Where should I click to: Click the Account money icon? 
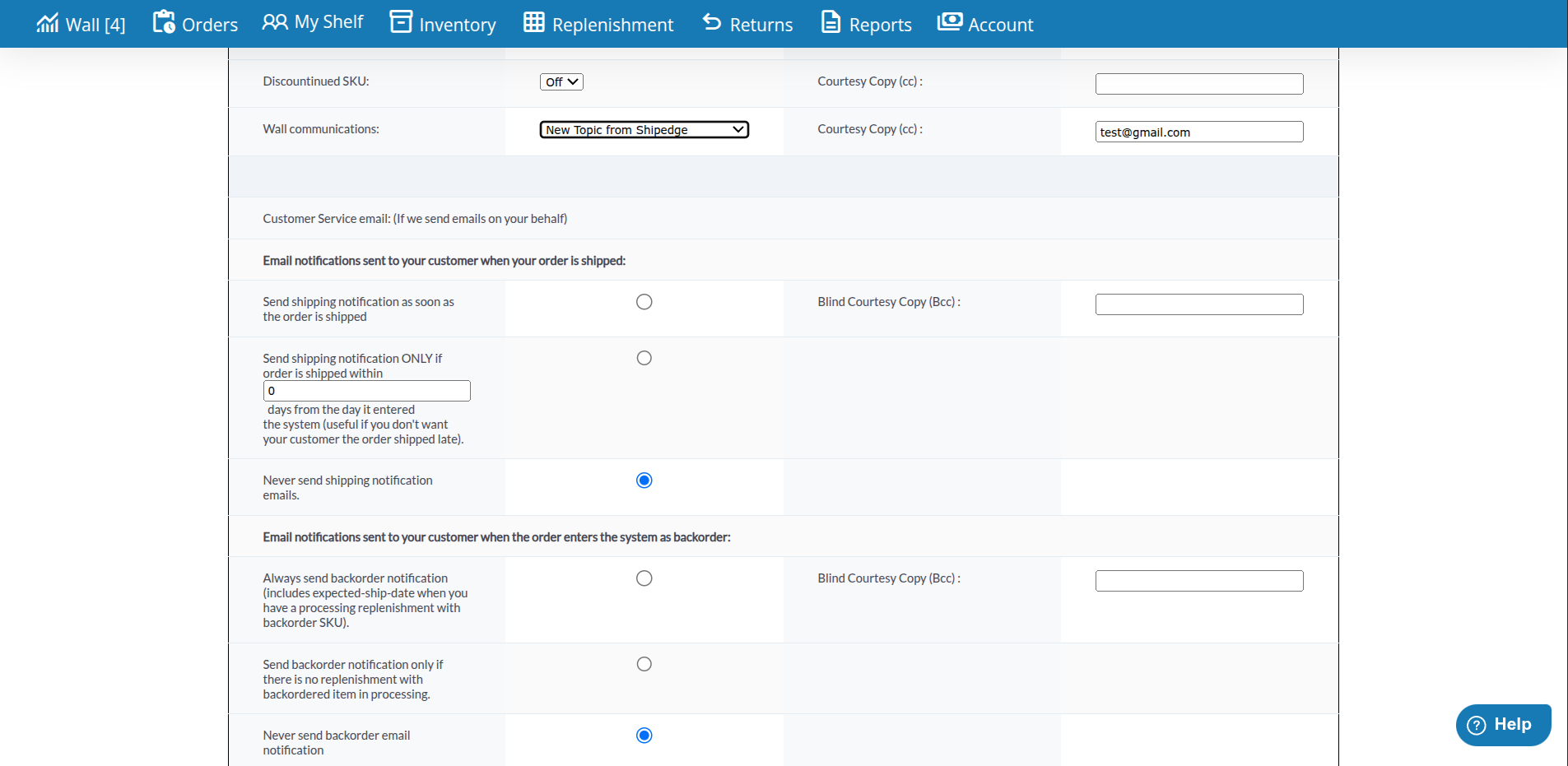pyautogui.click(x=950, y=22)
